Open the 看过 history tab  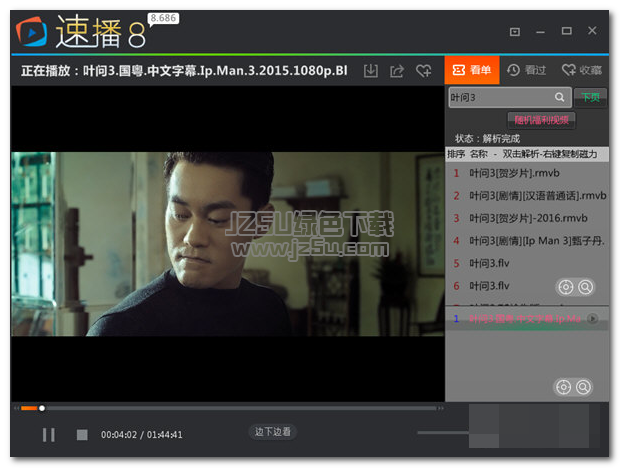tap(526, 70)
